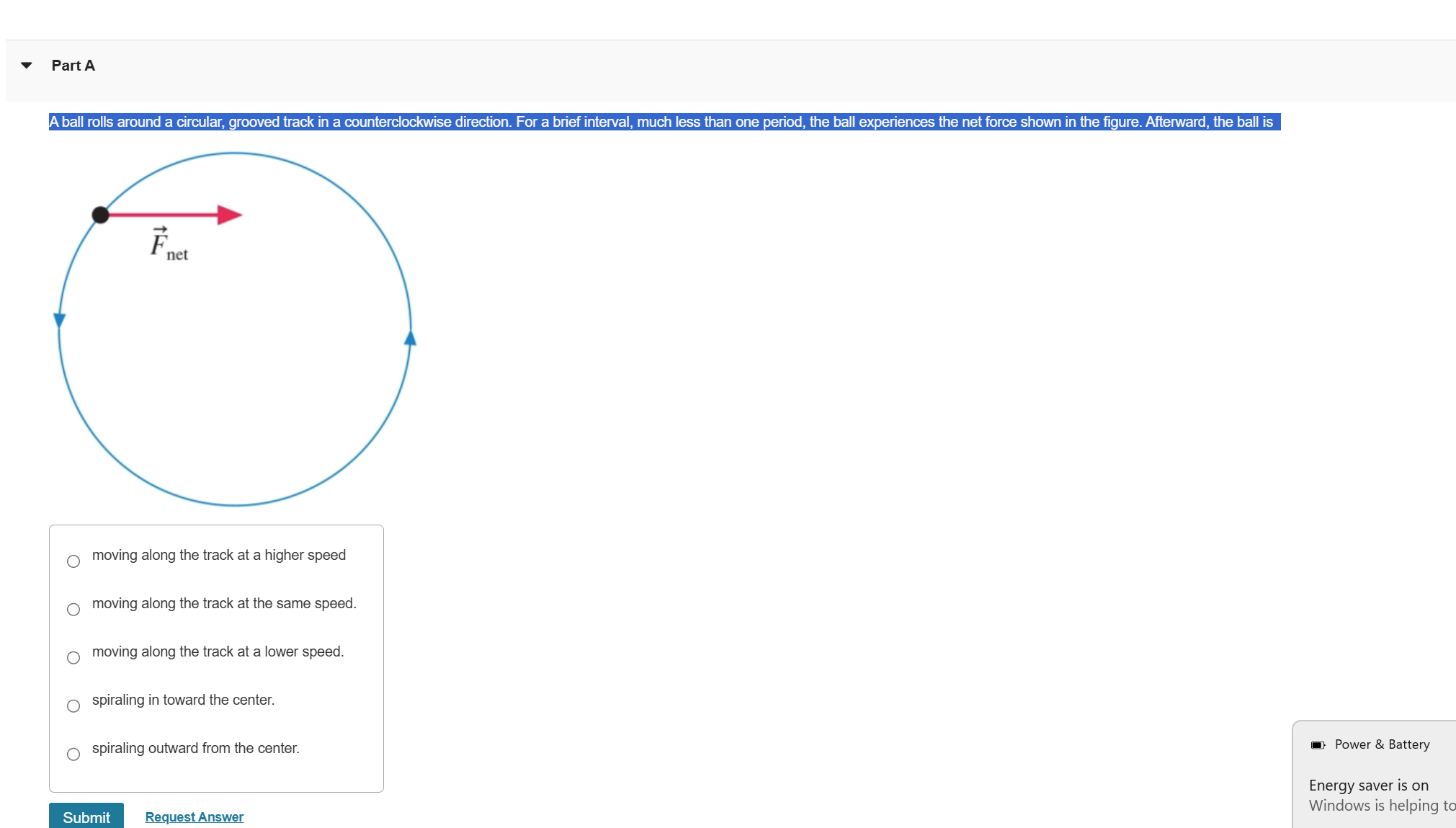Collapse the Part A section arrow
The width and height of the screenshot is (1456, 828).
27,66
